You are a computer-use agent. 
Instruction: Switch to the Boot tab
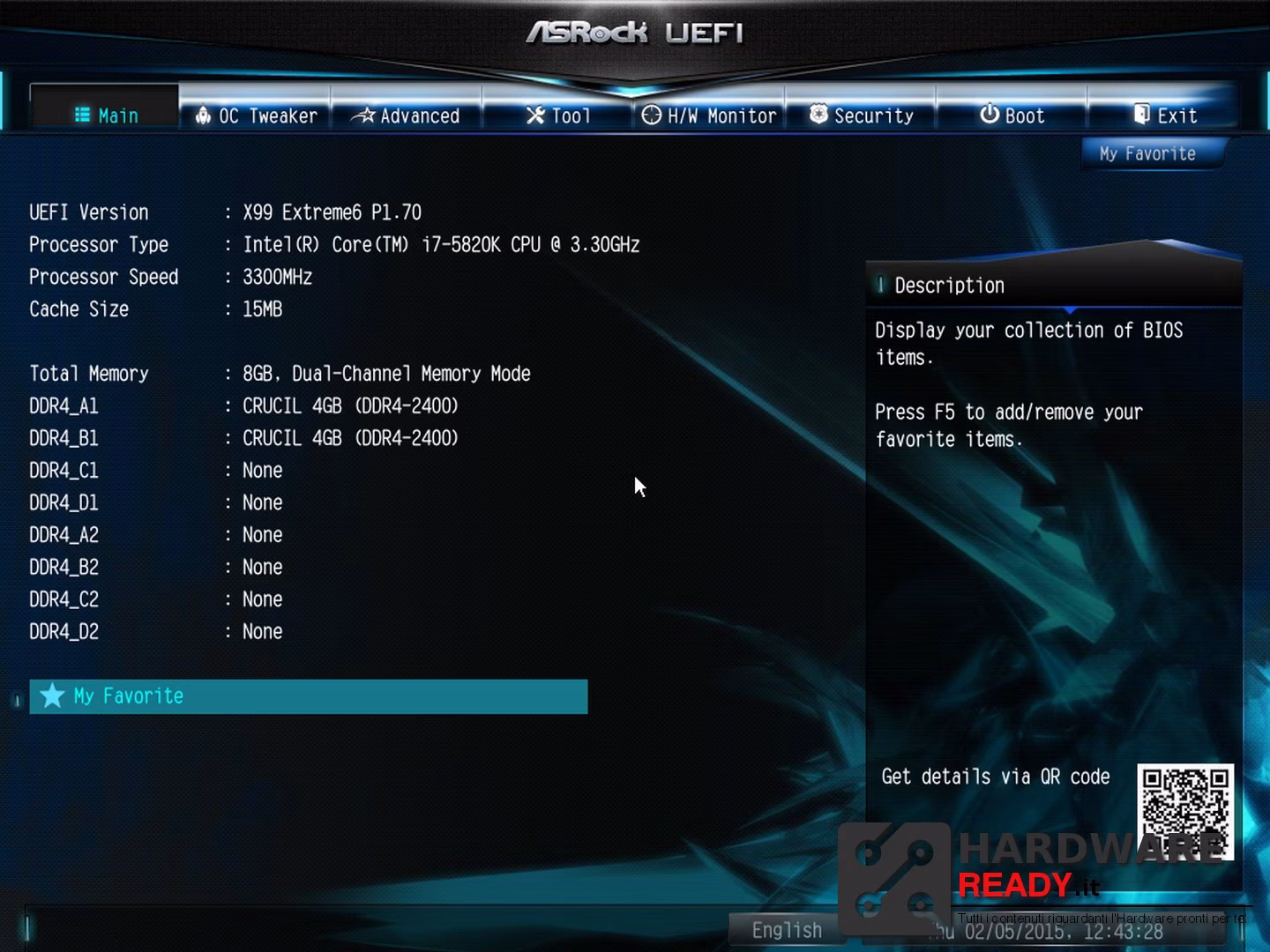coord(1012,108)
